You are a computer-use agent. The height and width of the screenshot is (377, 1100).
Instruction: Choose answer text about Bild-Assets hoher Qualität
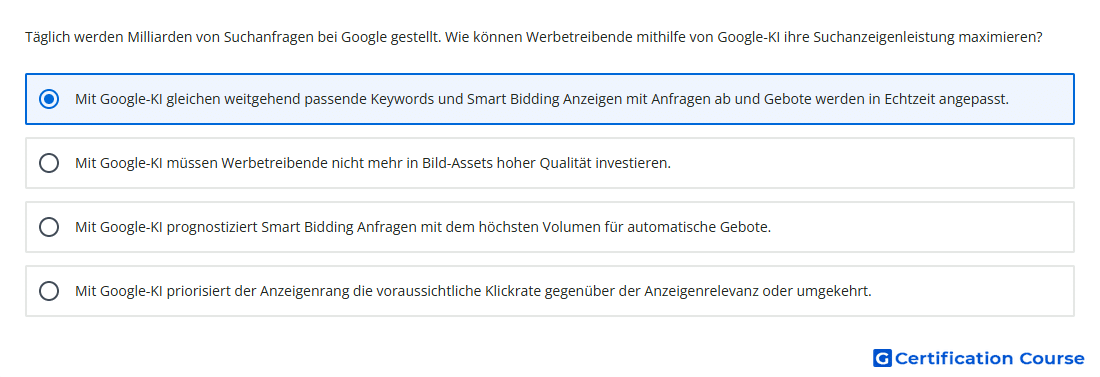tap(373, 163)
